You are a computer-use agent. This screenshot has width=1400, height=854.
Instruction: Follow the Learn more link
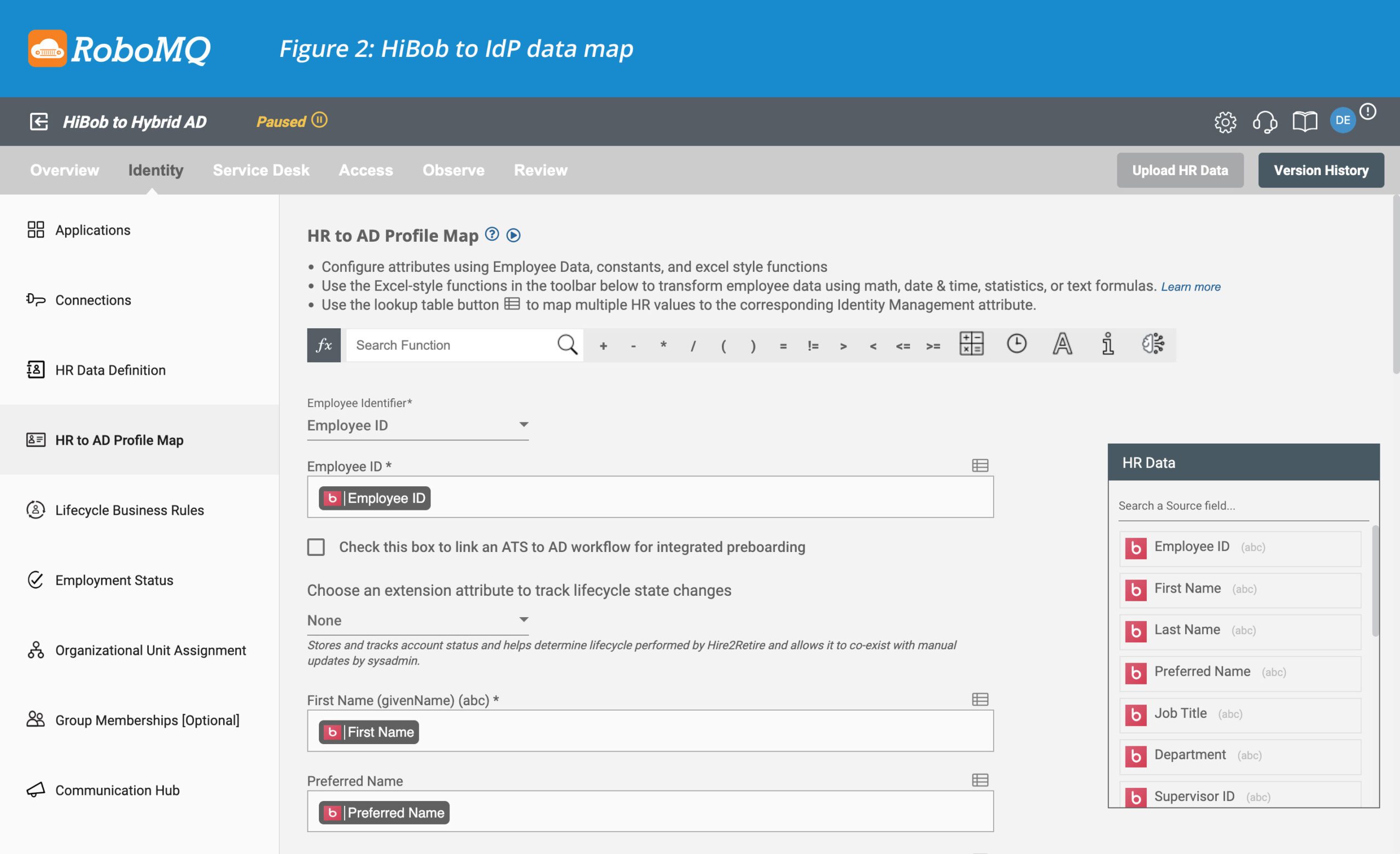tap(1191, 287)
